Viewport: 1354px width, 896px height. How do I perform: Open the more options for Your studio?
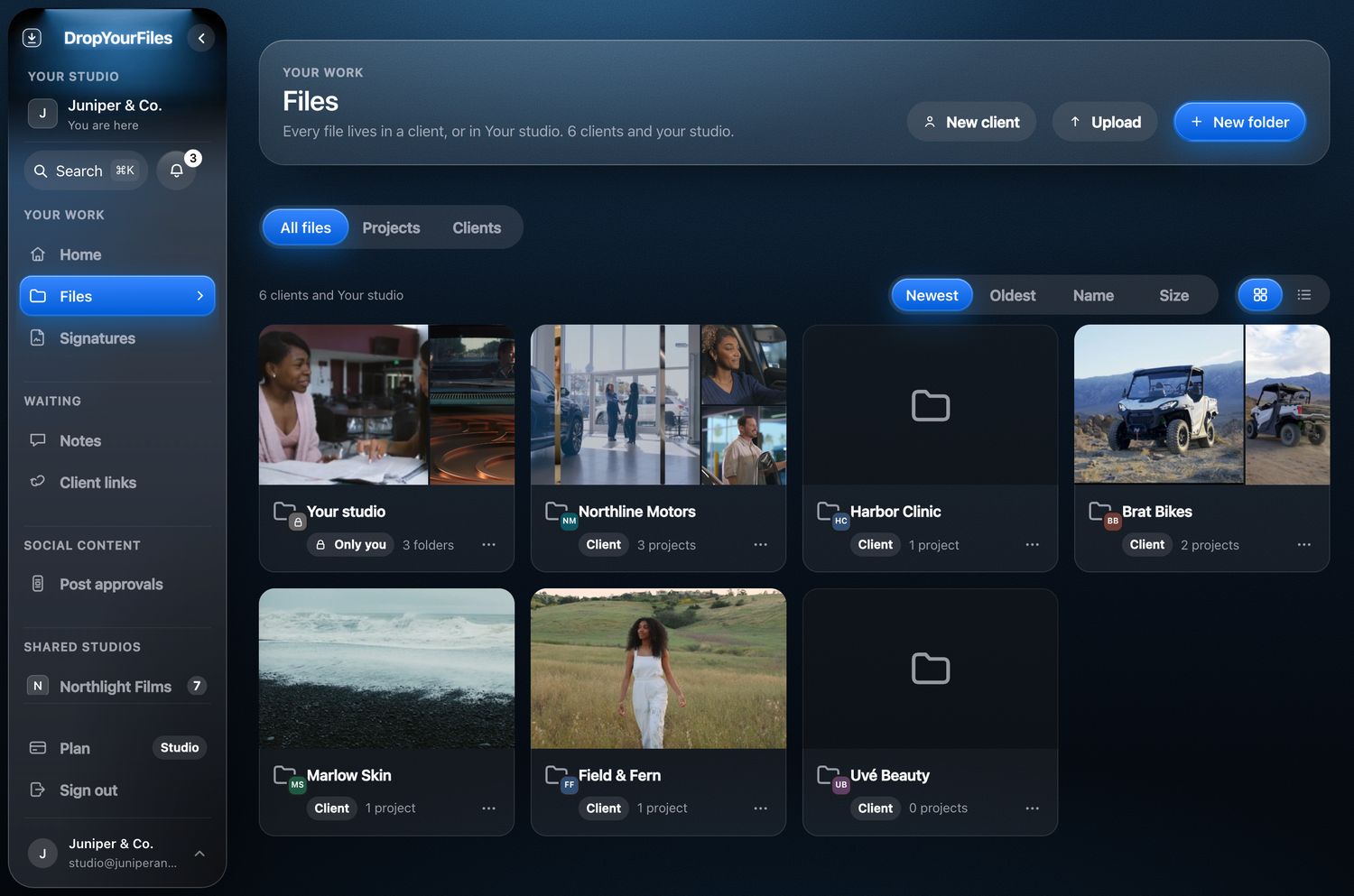(x=489, y=545)
